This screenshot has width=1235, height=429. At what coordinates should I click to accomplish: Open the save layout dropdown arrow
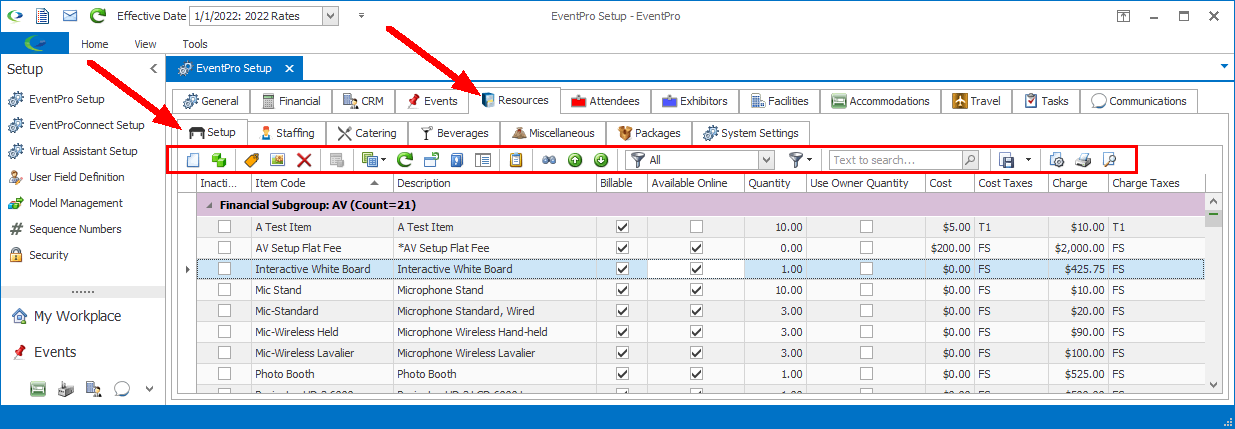[x=1027, y=160]
